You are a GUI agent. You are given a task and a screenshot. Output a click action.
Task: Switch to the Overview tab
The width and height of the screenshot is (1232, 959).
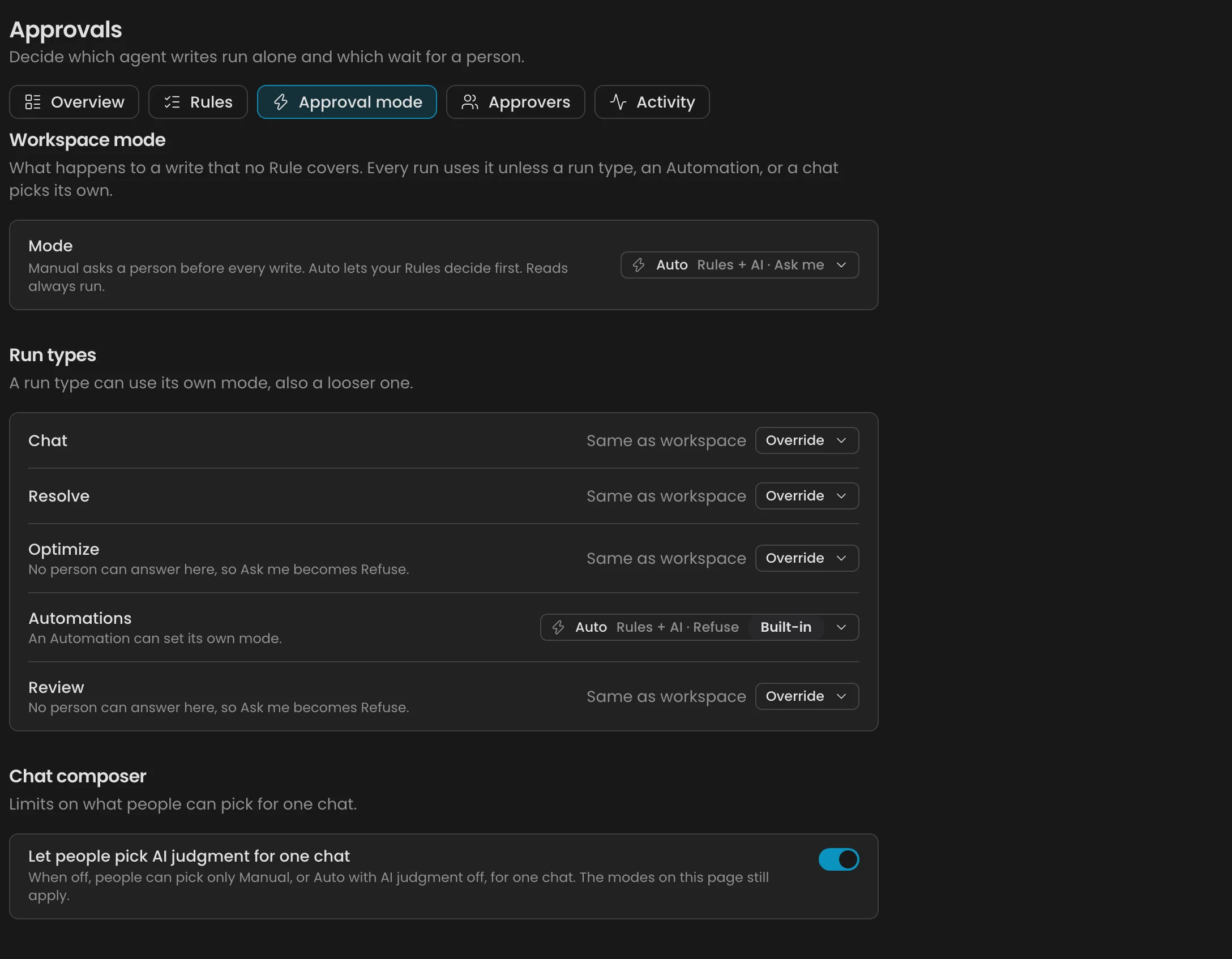pos(74,102)
